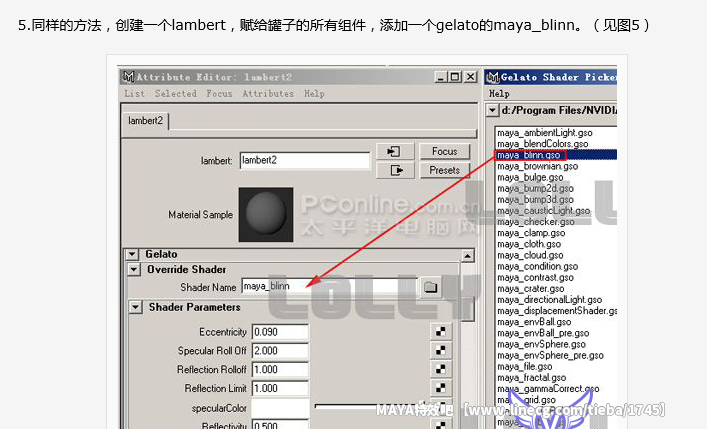Collapse the Shader Parameters section

136,307
